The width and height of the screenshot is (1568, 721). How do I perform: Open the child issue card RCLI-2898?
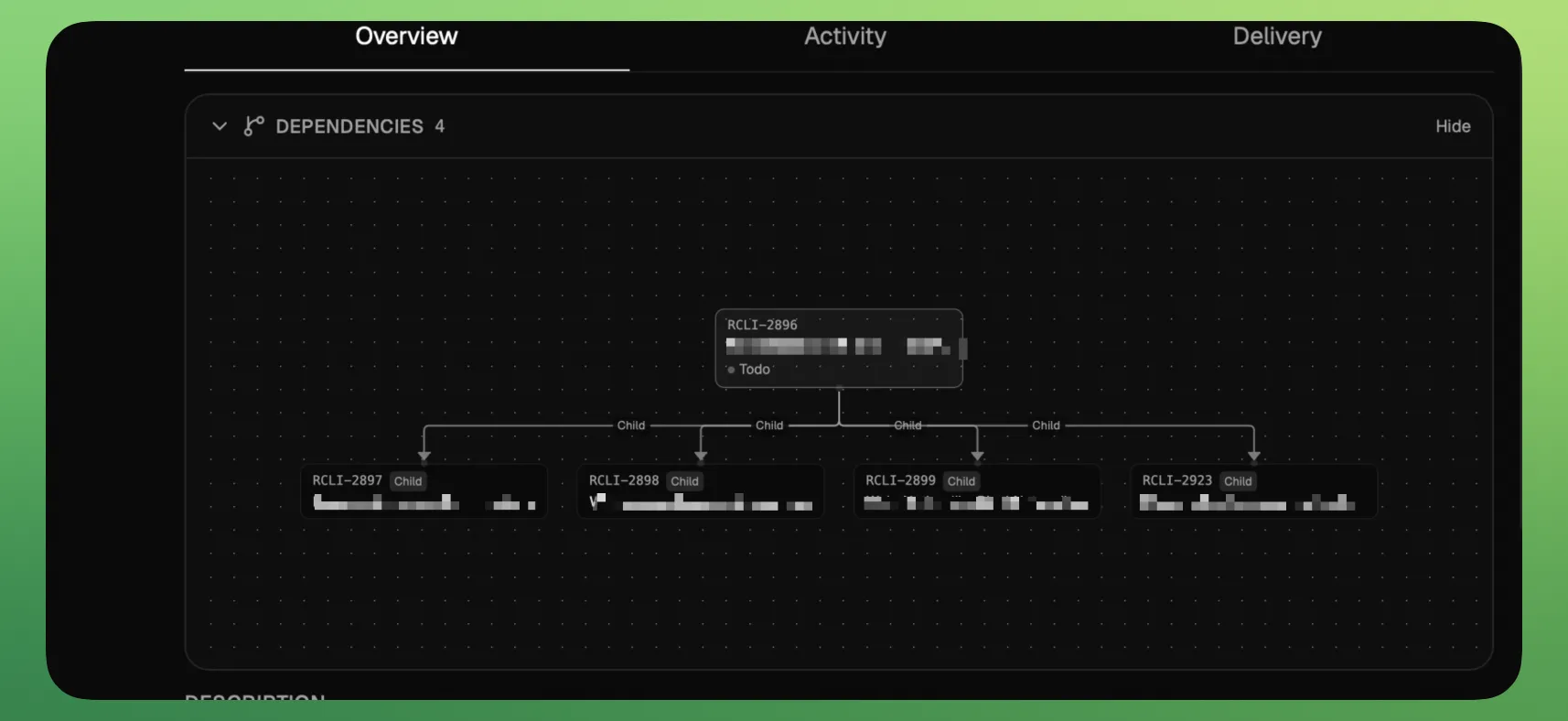tap(701, 491)
